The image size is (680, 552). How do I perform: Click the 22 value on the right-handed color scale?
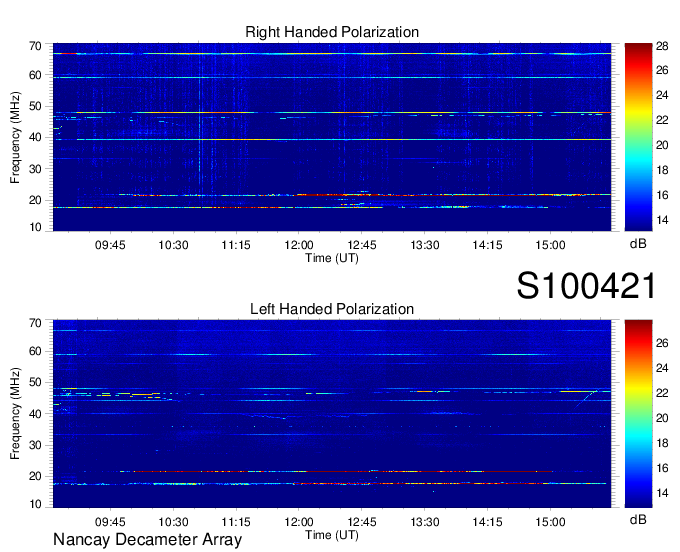pos(662,121)
